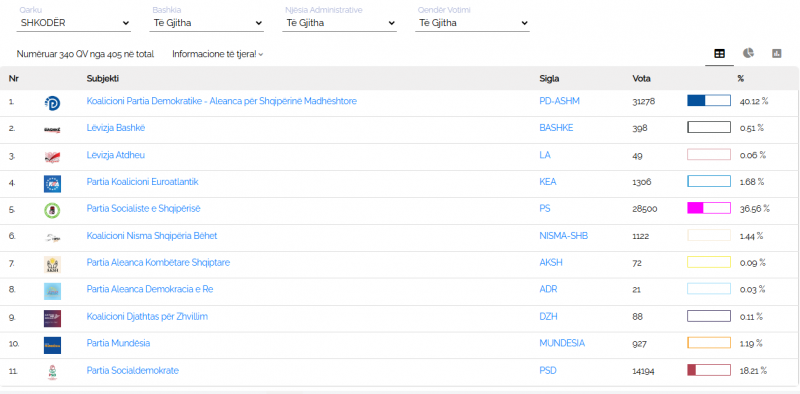Open Partia Aleanca Demokracia e Re link
The width and height of the screenshot is (800, 394).
tap(150, 289)
